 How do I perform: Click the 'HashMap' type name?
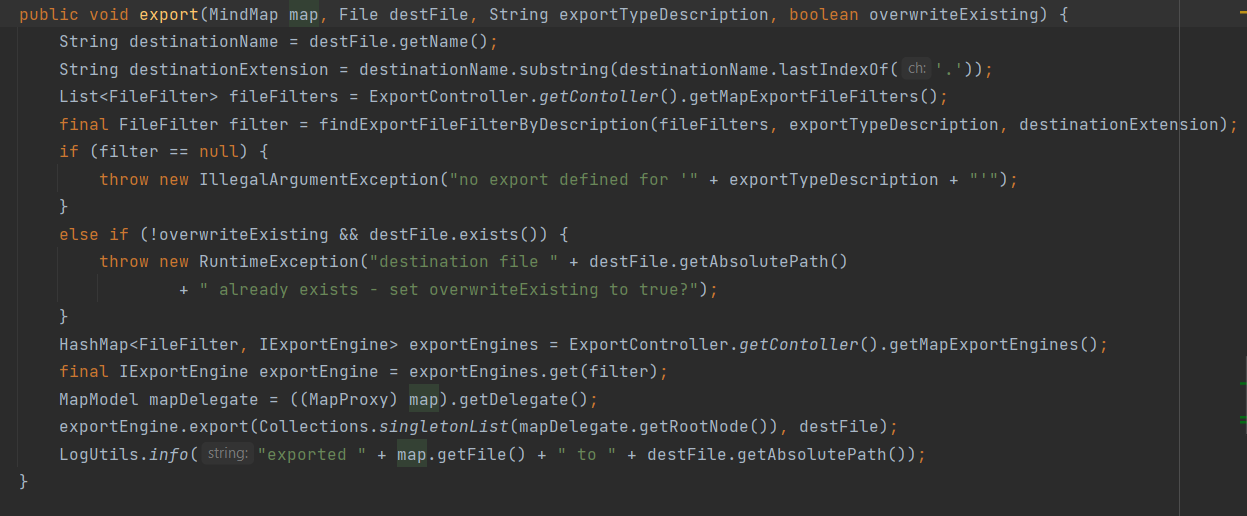pyautogui.click(x=94, y=344)
